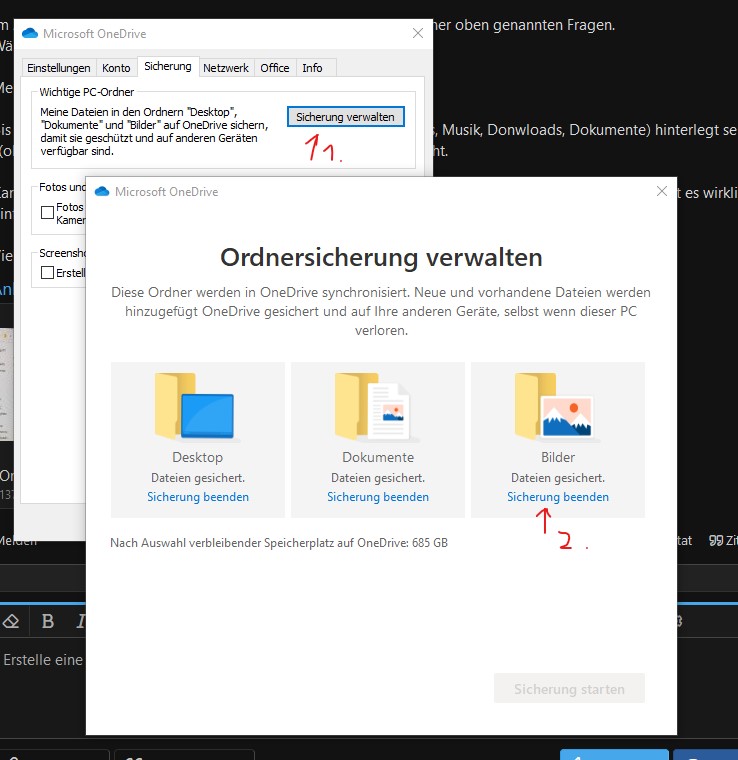Image resolution: width=738 pixels, height=760 pixels.
Task: Click the Sicherung starten button
Action: click(x=569, y=688)
